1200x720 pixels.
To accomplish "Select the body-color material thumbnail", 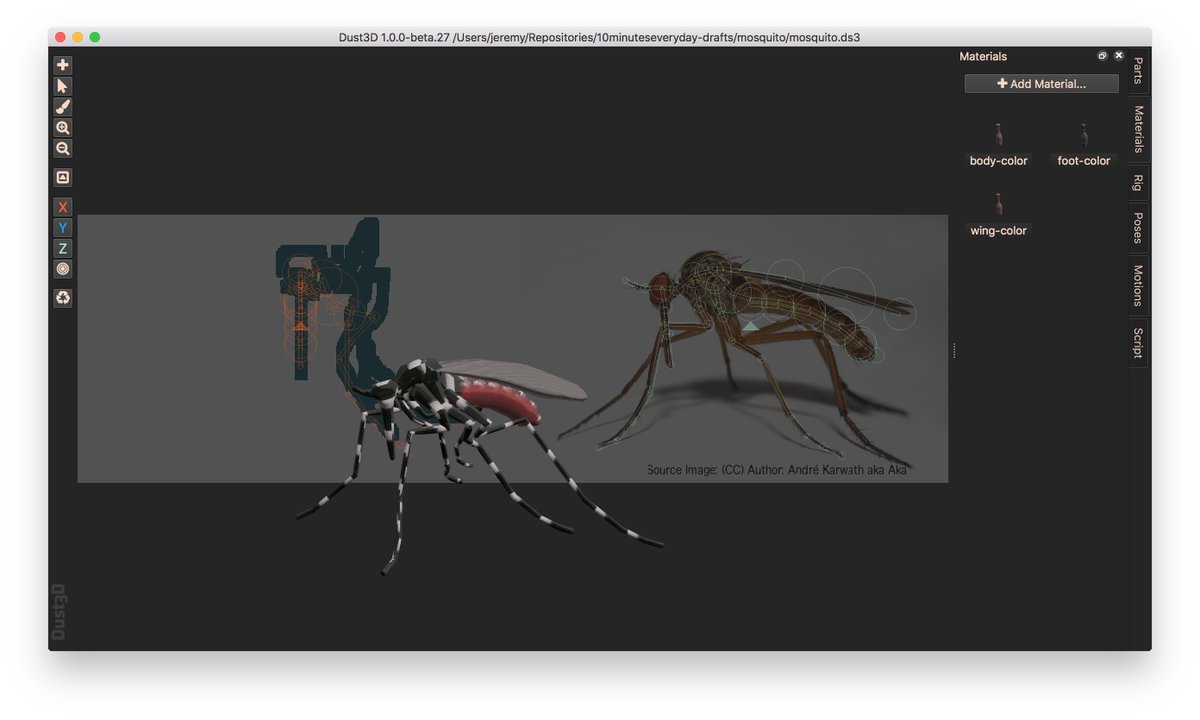I will (x=998, y=135).
